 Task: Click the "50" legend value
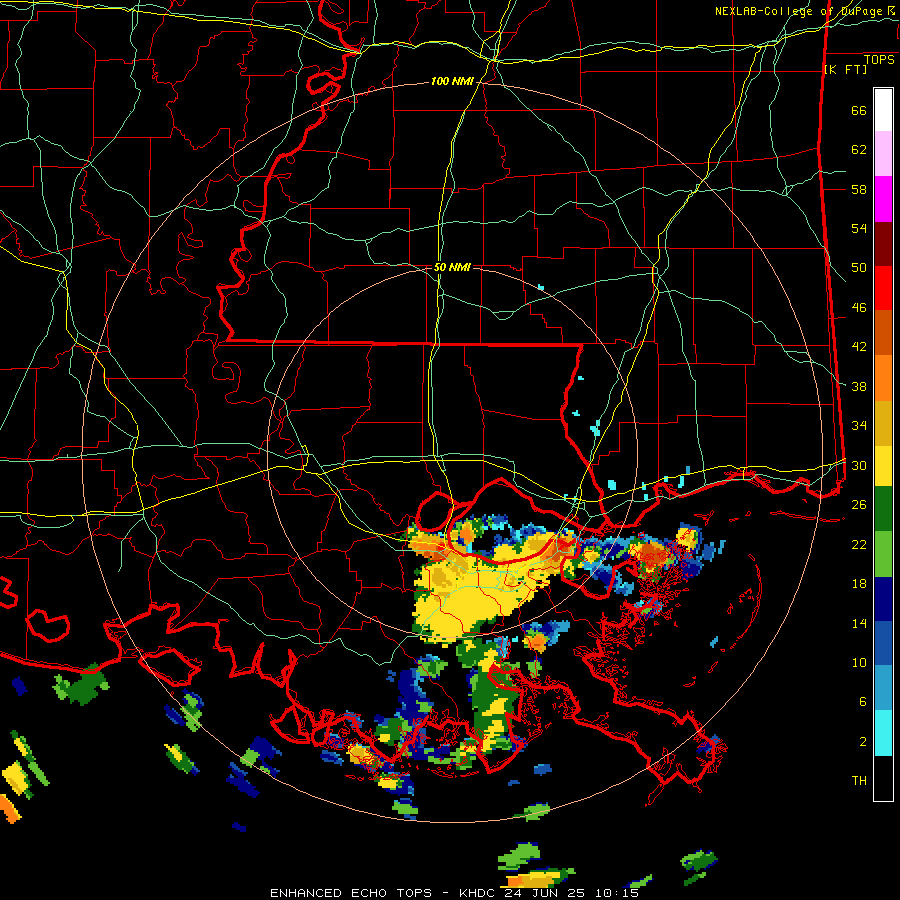(859, 268)
